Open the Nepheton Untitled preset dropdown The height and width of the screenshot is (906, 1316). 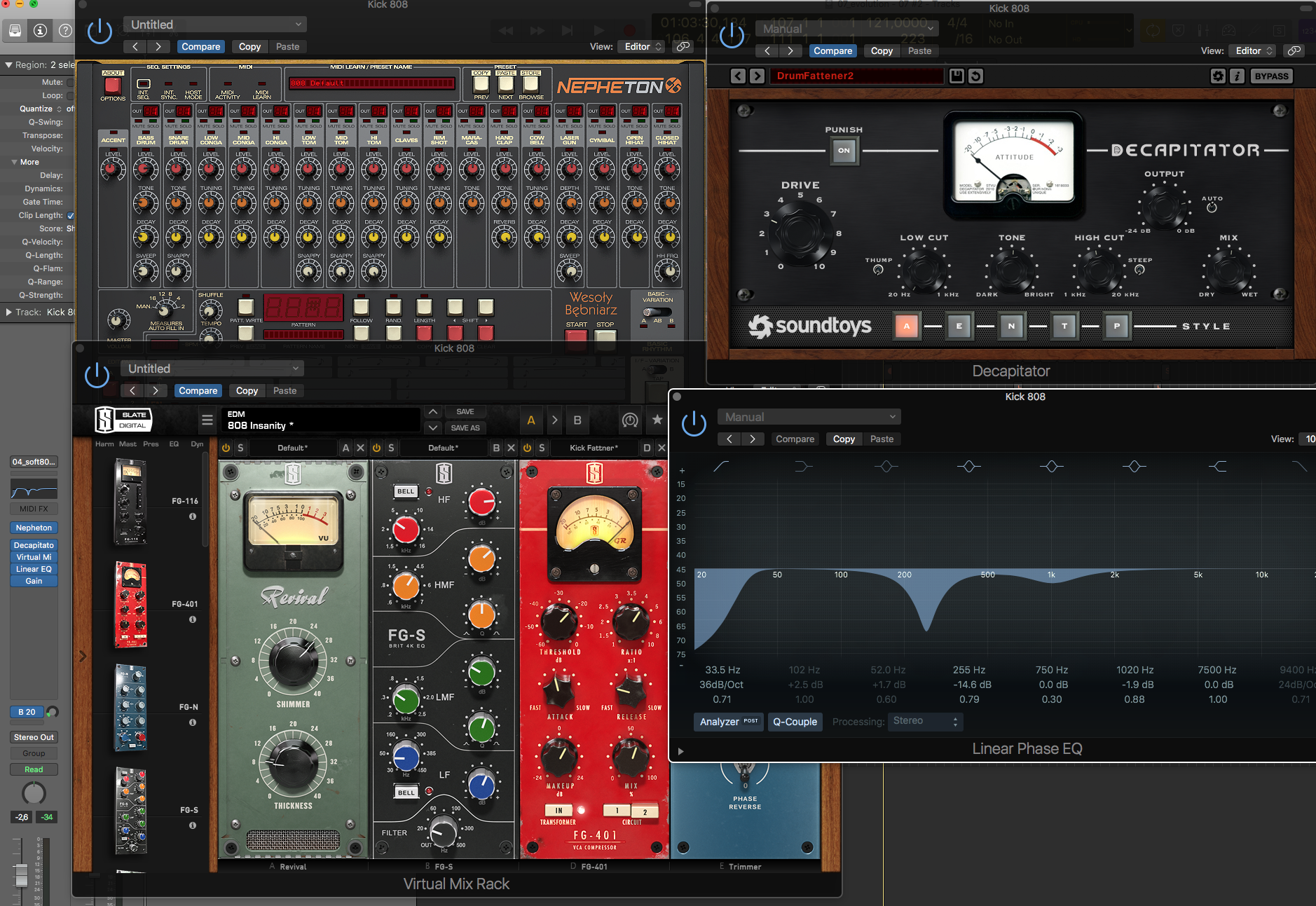215,25
